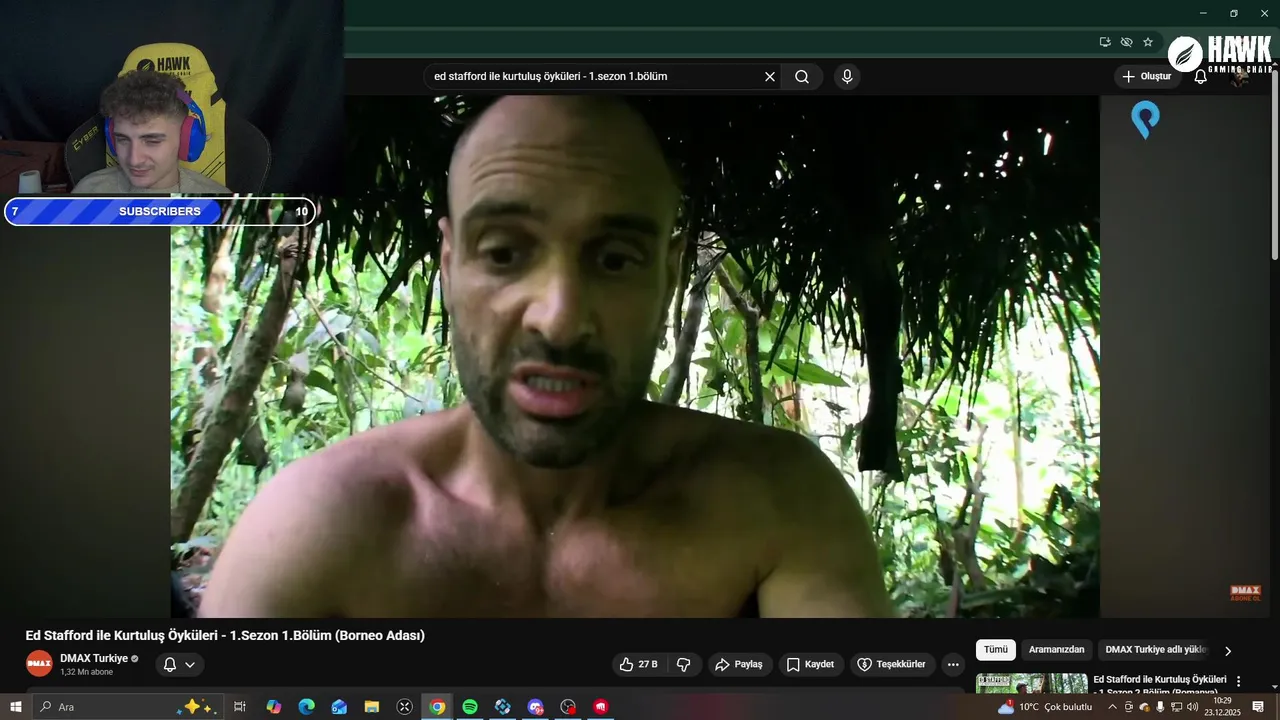Click the install app icon in address bar

1105,42
